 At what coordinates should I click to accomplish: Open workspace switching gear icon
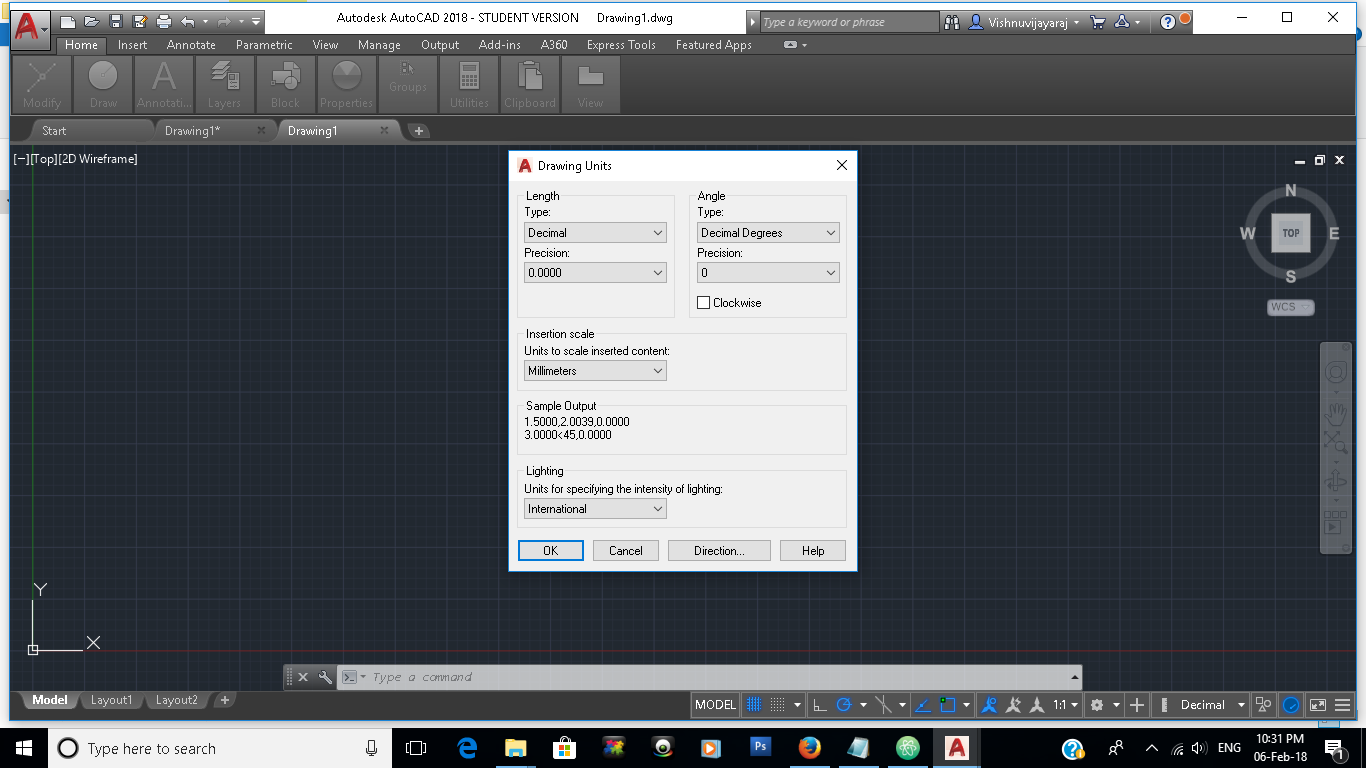[x=1097, y=705]
